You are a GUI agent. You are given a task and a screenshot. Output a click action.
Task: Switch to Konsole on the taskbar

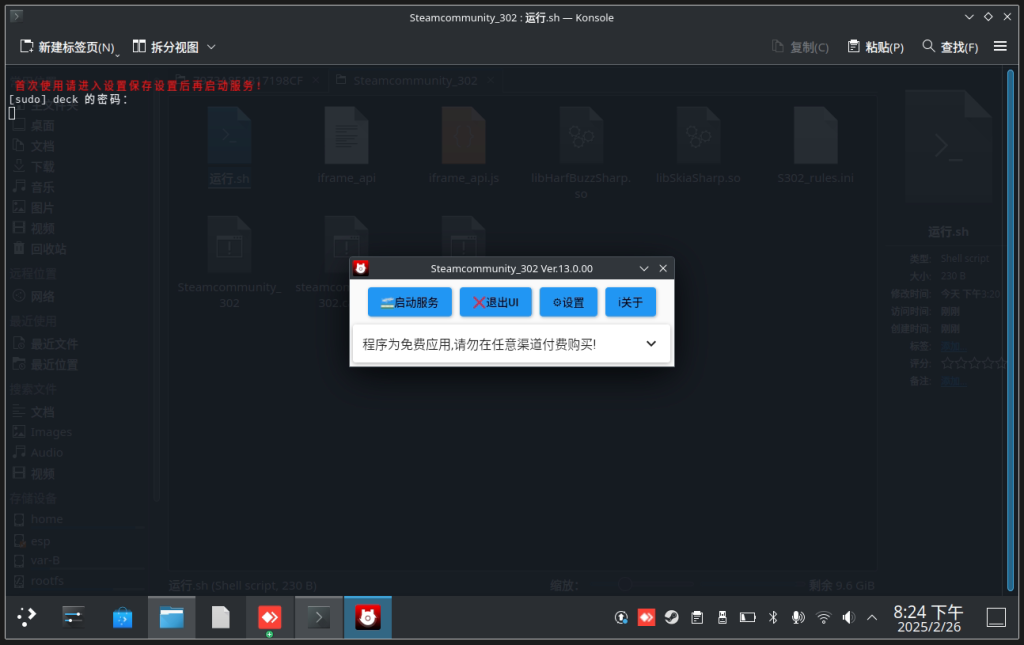click(x=319, y=617)
